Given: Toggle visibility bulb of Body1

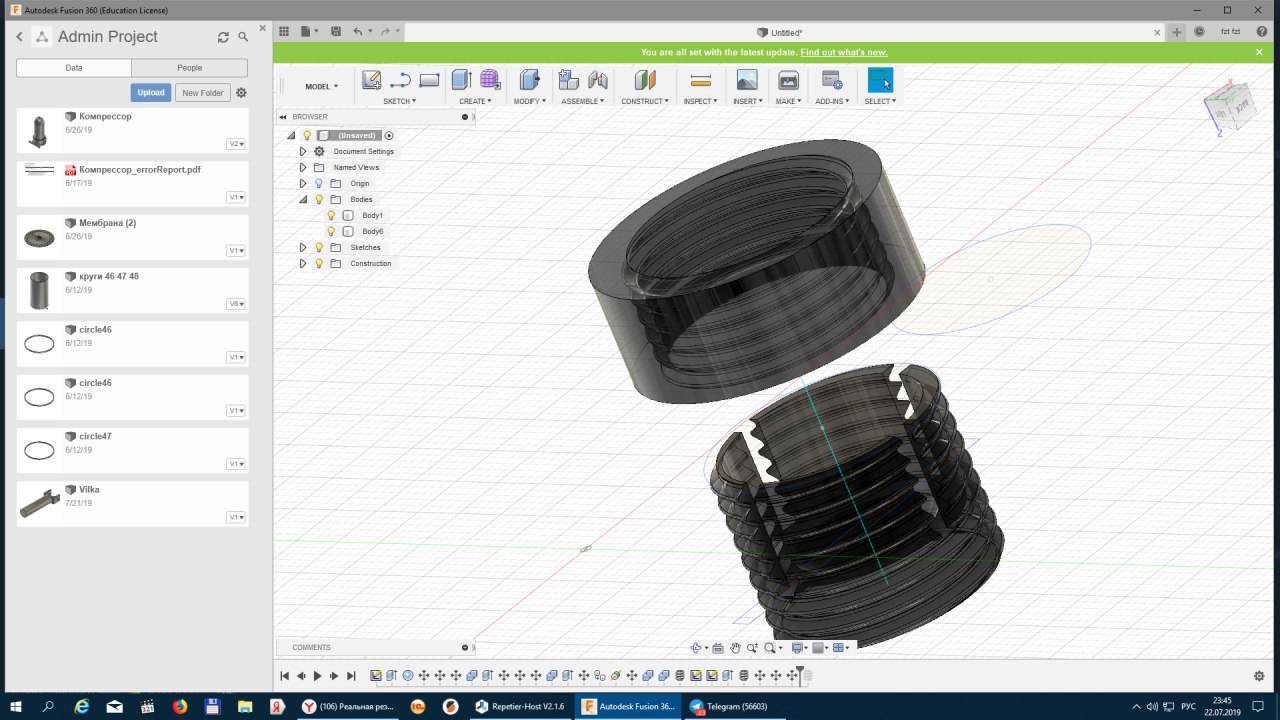Looking at the screenshot, I should pos(331,215).
